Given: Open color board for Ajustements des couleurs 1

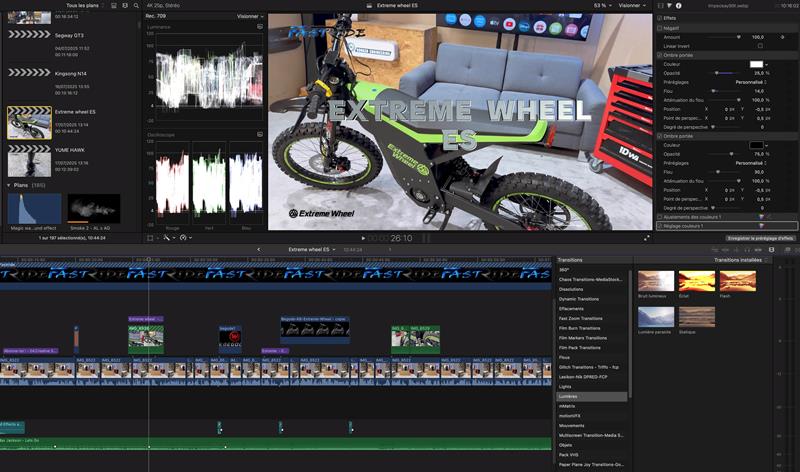Looking at the screenshot, I should [x=761, y=217].
